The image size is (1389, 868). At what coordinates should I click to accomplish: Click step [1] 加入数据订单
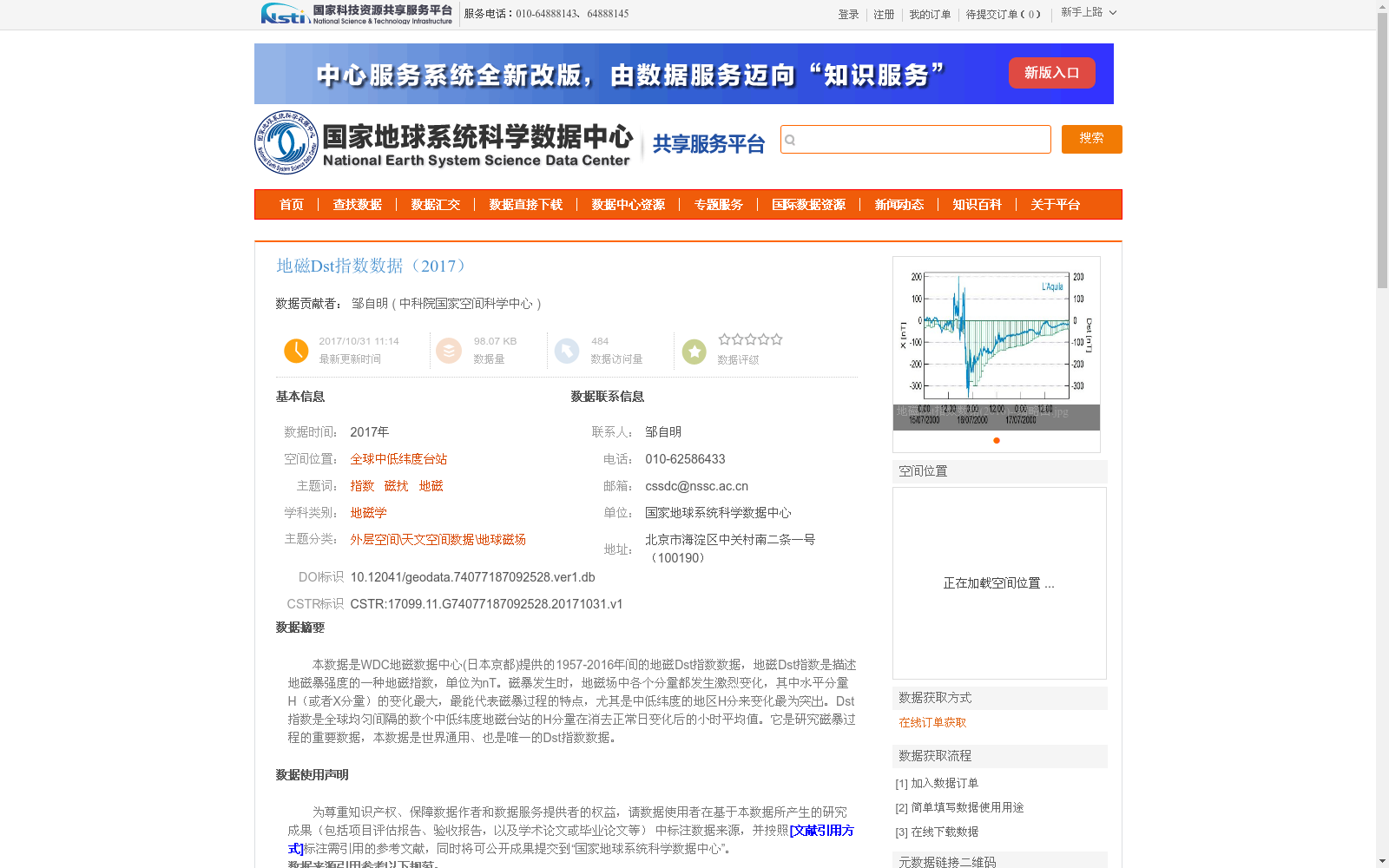pos(937,783)
